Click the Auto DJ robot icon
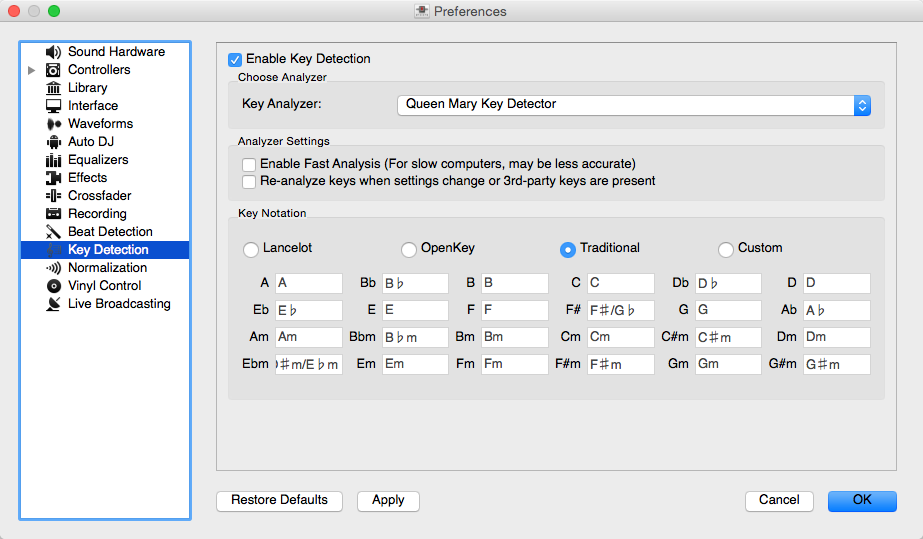This screenshot has width=923, height=539. (x=53, y=142)
